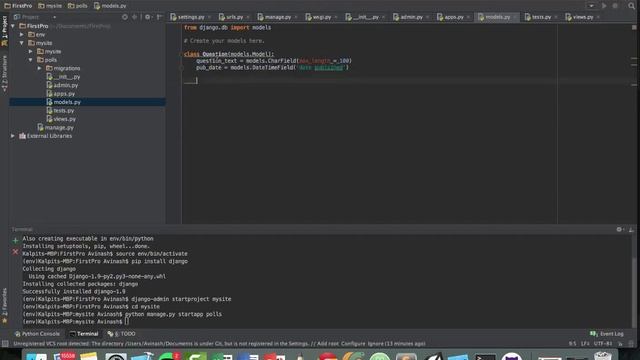This screenshot has width=640, height=360.
Task: Open the Favorites side tool window strip
Action: (x=4, y=305)
